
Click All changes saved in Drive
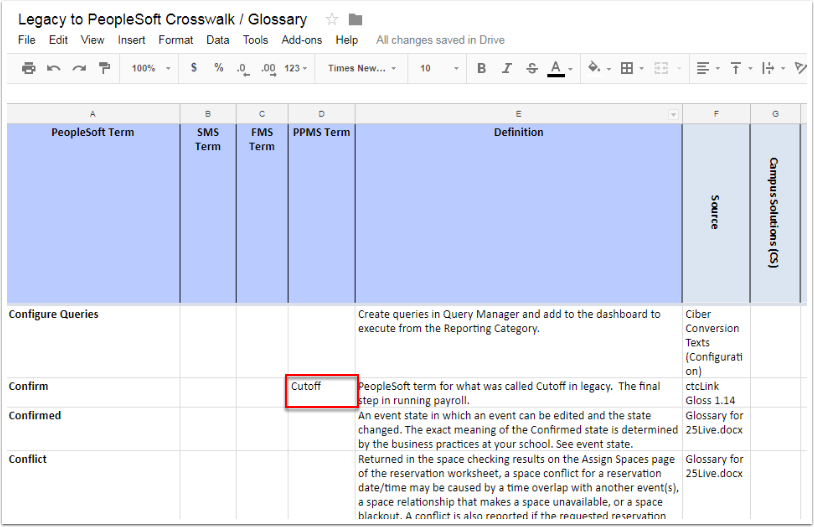[440, 40]
